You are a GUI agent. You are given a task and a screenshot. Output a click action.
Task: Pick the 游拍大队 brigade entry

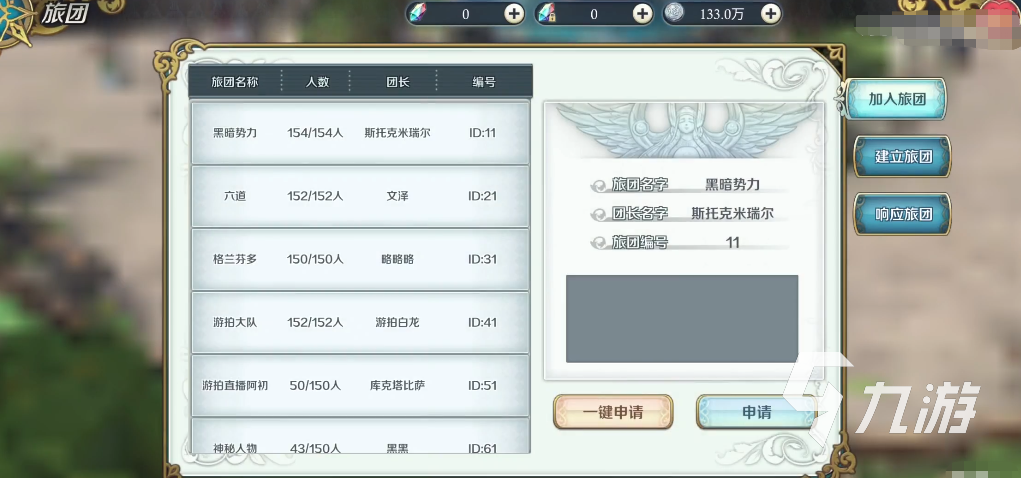click(360, 322)
